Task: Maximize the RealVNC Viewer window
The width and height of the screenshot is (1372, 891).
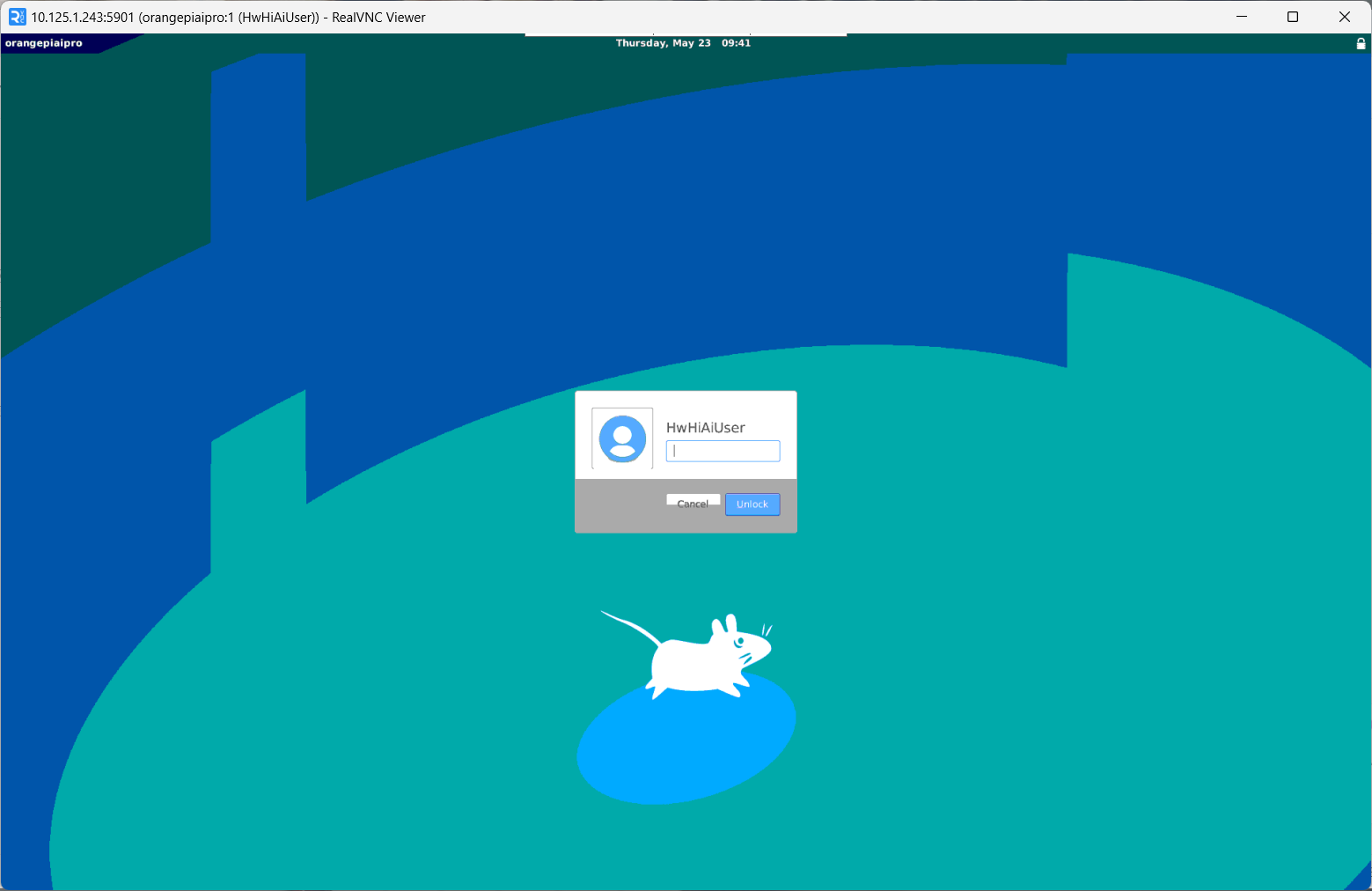Action: click(x=1293, y=17)
